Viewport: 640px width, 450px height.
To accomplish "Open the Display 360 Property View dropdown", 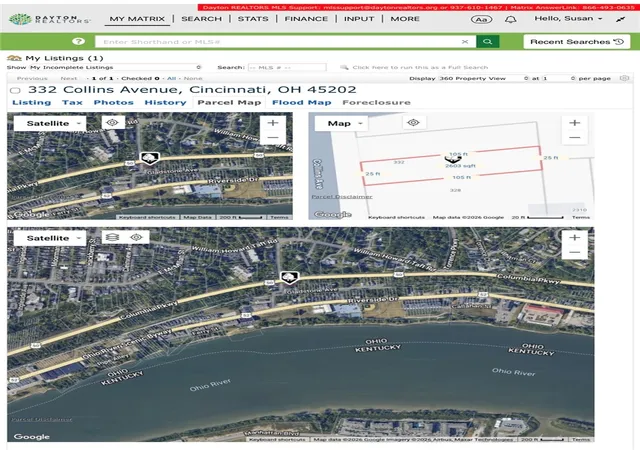I will [484, 78].
